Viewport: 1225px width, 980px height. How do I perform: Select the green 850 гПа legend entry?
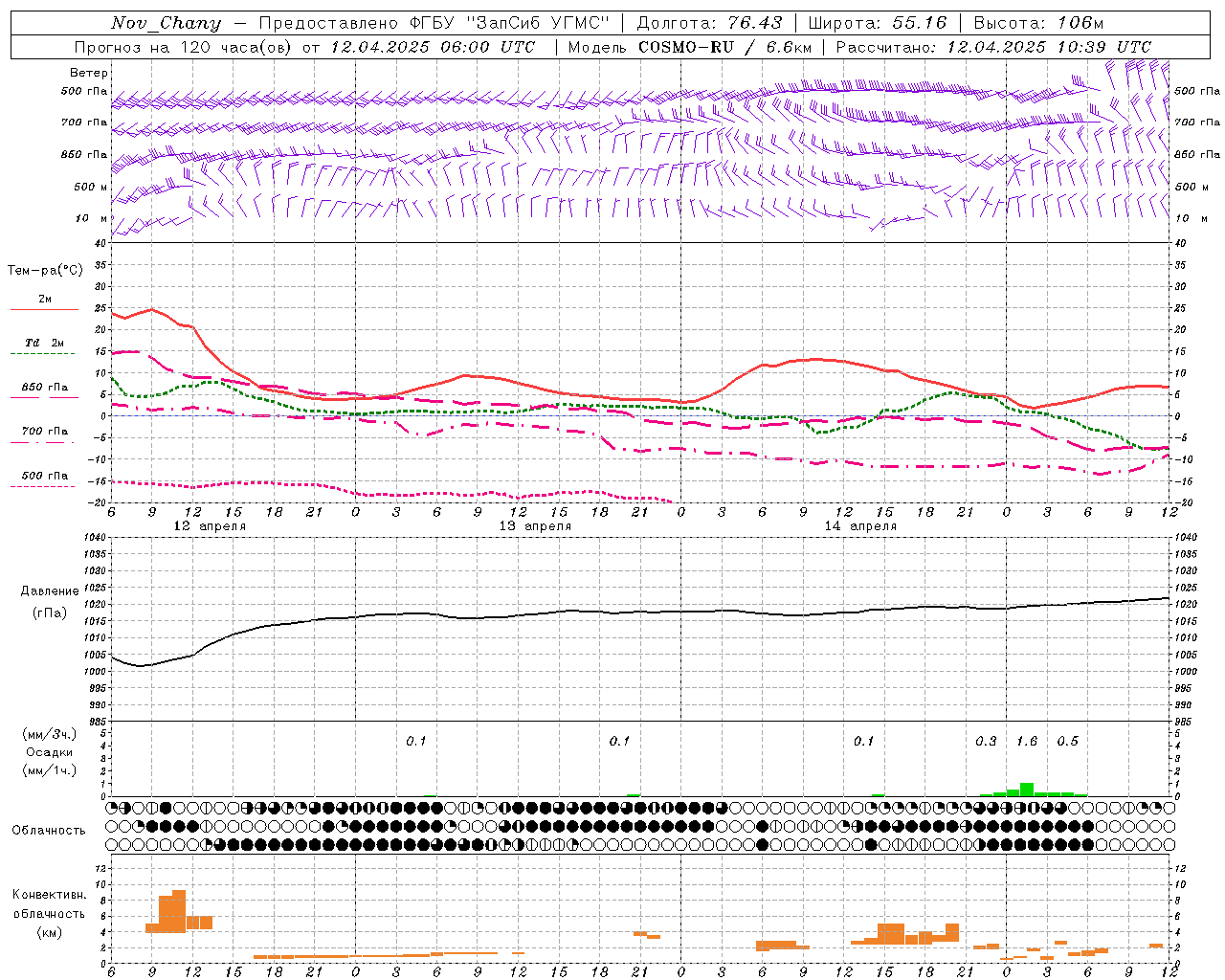point(44,391)
